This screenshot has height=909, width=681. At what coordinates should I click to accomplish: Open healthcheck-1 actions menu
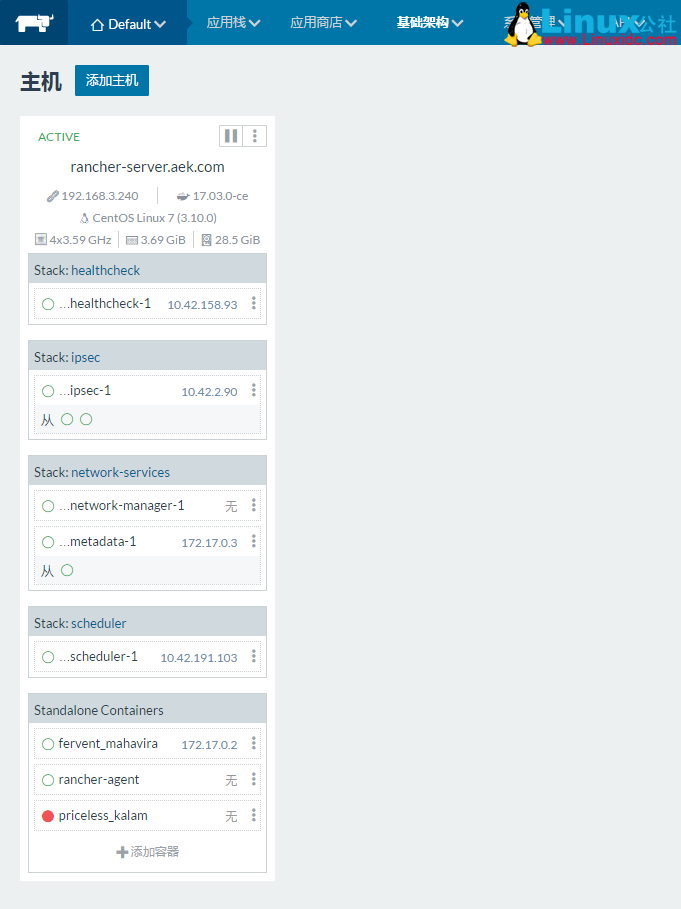coord(254,303)
